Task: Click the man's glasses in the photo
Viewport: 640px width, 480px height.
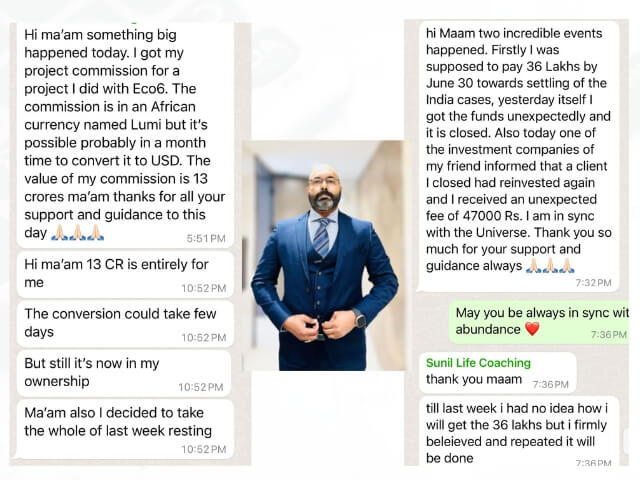Action: [324, 181]
